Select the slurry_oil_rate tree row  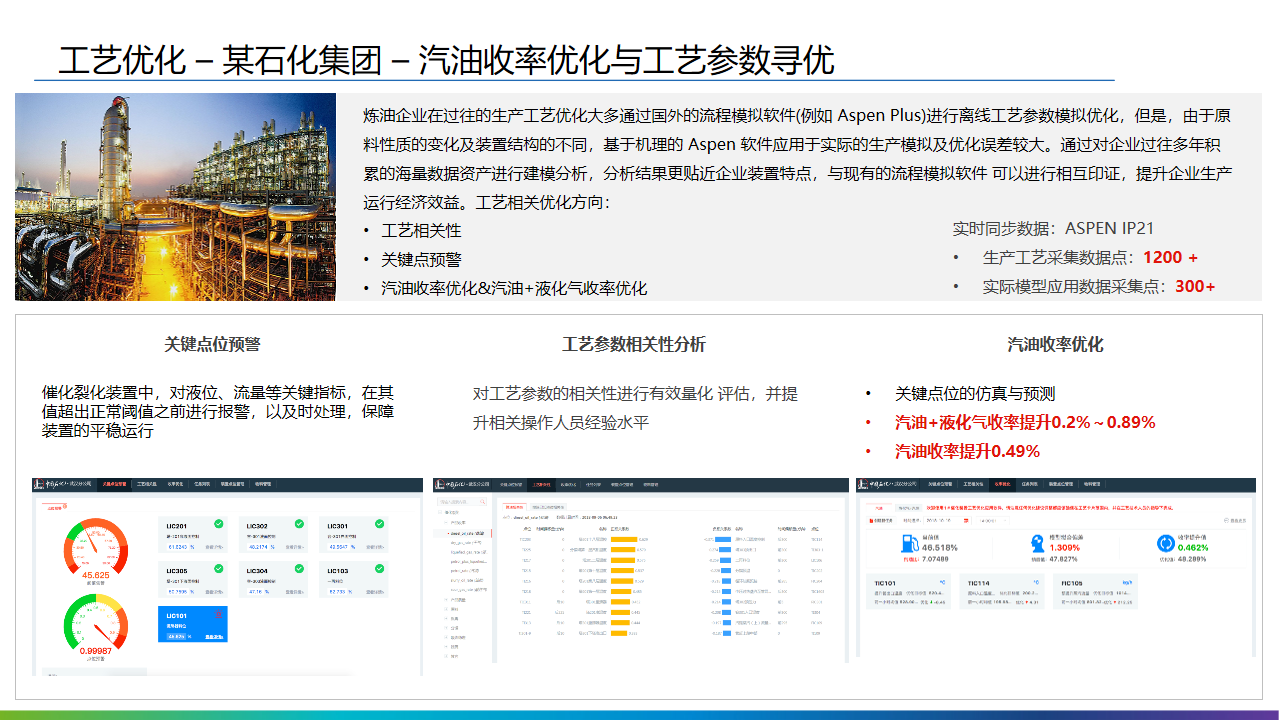pos(467,580)
